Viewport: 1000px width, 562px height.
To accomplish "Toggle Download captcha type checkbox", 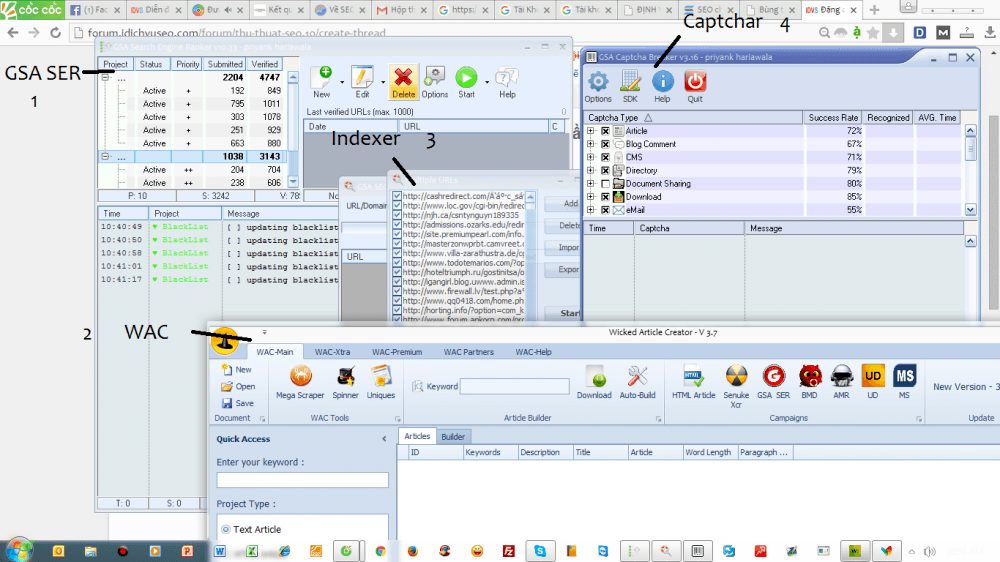I will [x=605, y=196].
